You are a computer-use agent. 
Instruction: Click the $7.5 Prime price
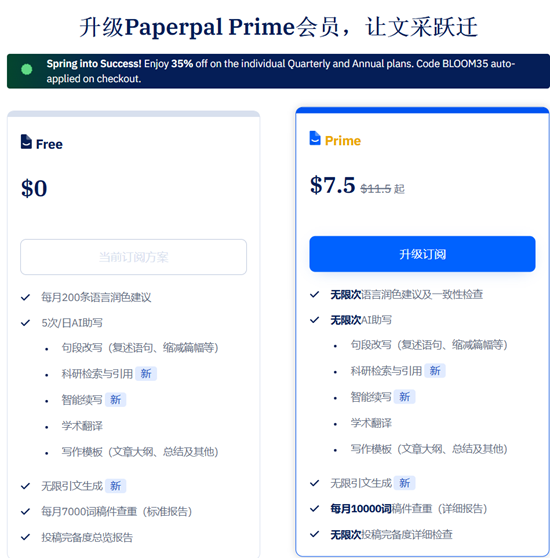click(333, 185)
